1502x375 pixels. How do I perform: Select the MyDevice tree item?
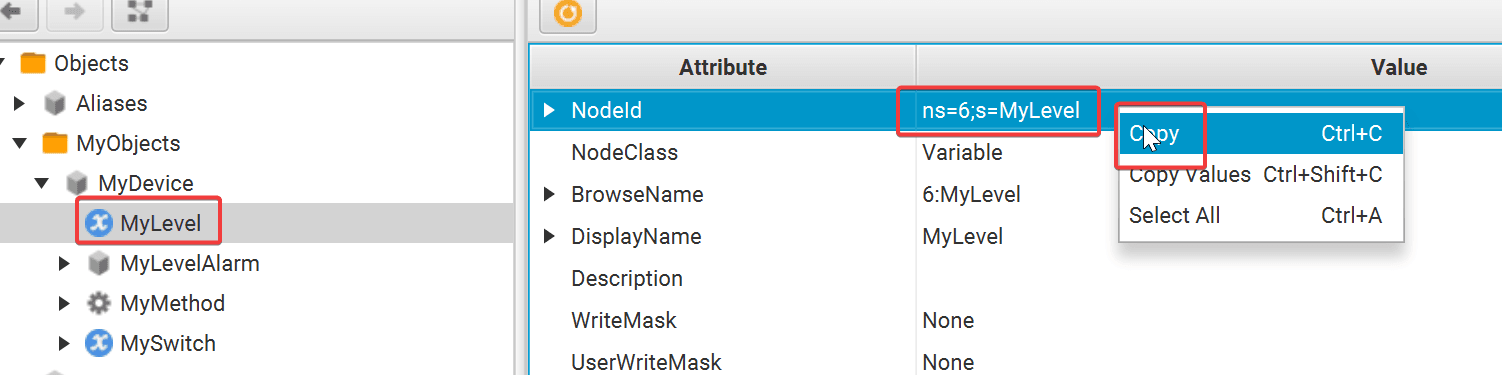coord(145,184)
